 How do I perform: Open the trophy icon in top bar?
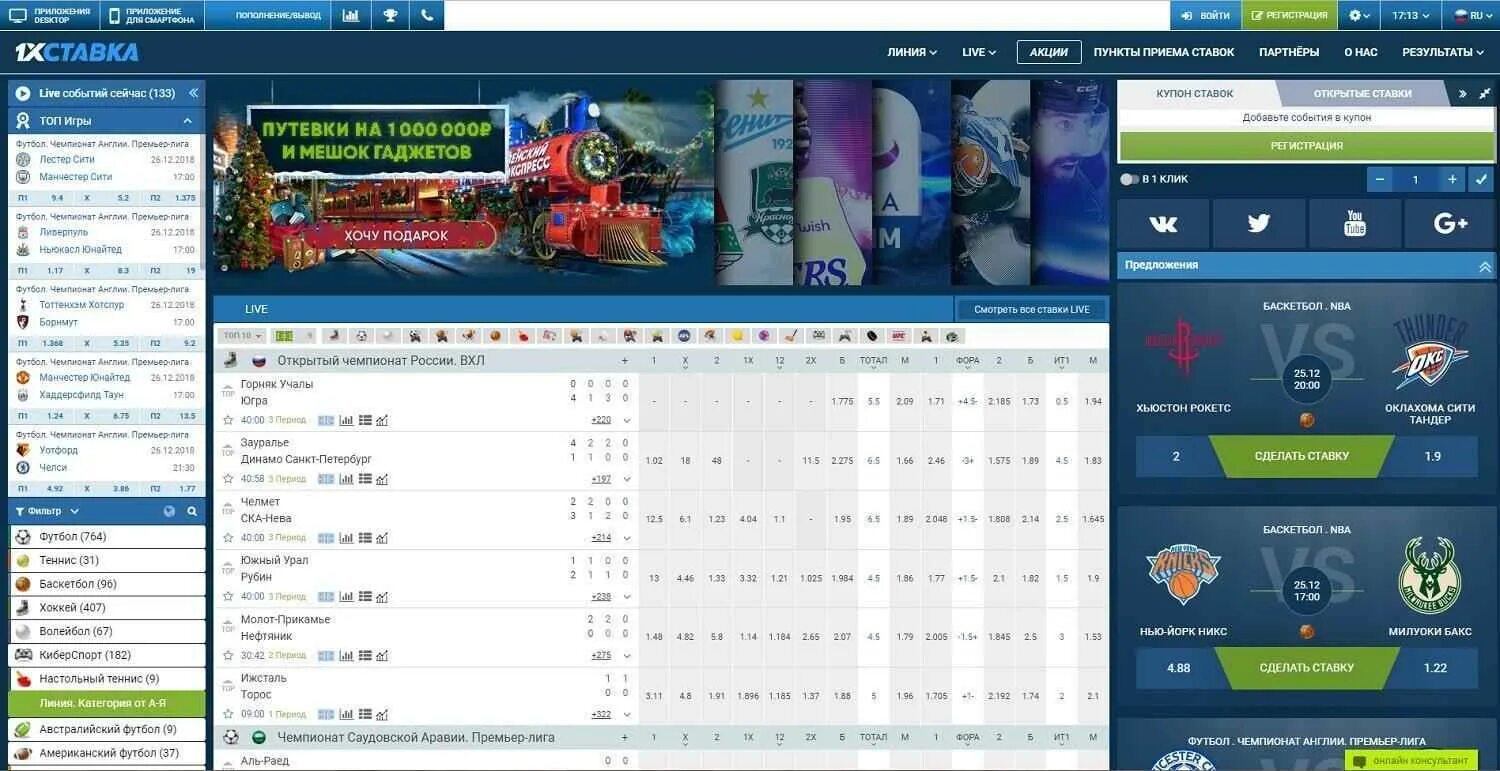pyautogui.click(x=389, y=15)
